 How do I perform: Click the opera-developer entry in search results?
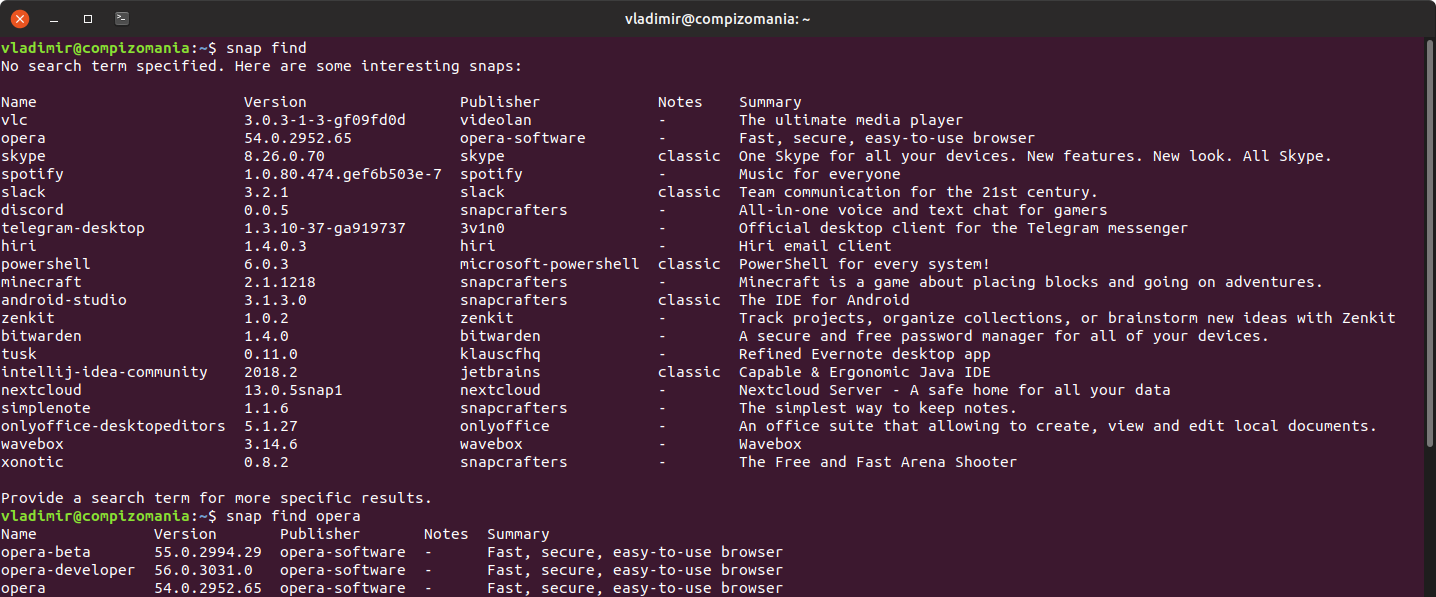coord(68,570)
